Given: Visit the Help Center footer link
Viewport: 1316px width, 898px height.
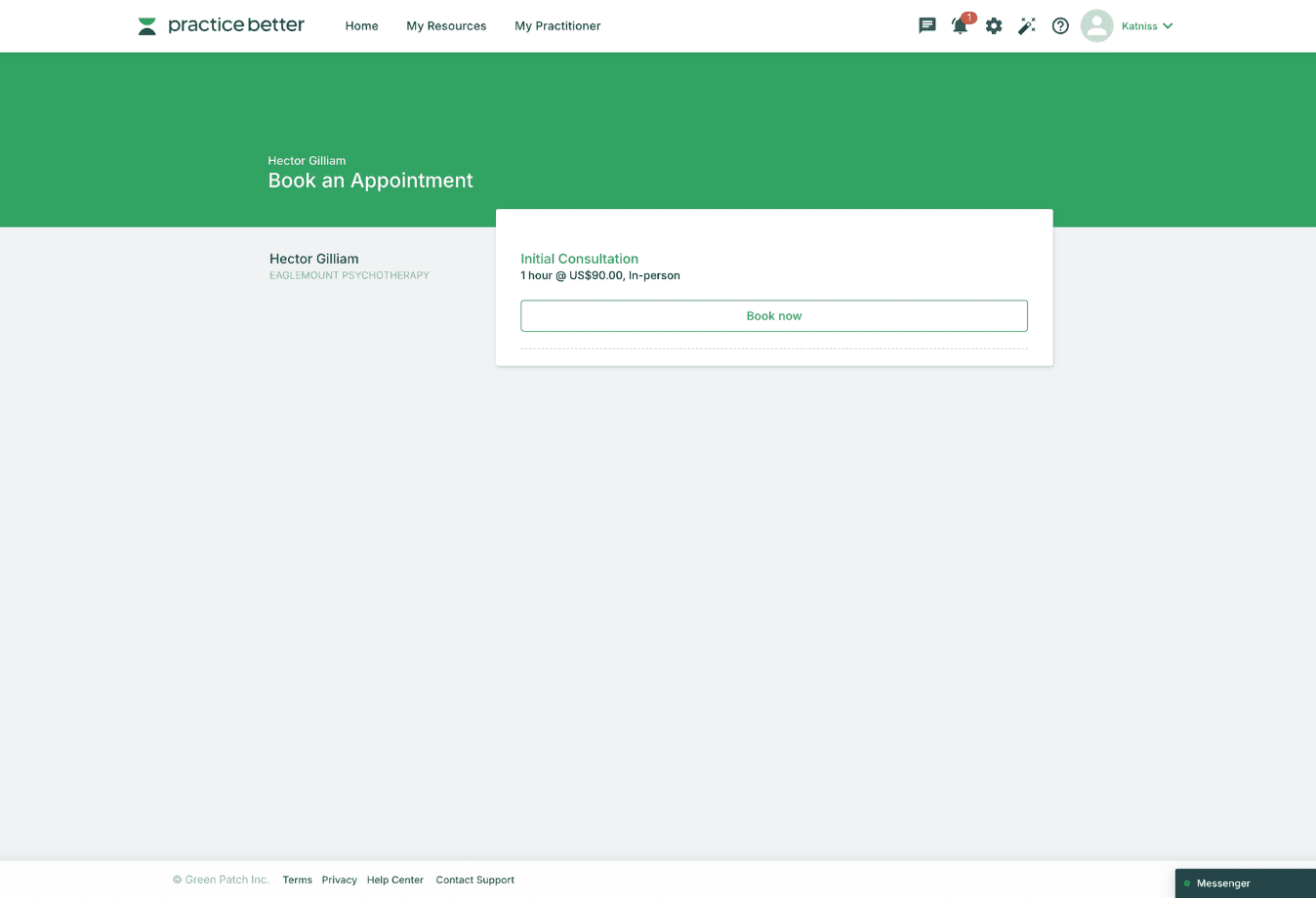Looking at the screenshot, I should (x=394, y=880).
